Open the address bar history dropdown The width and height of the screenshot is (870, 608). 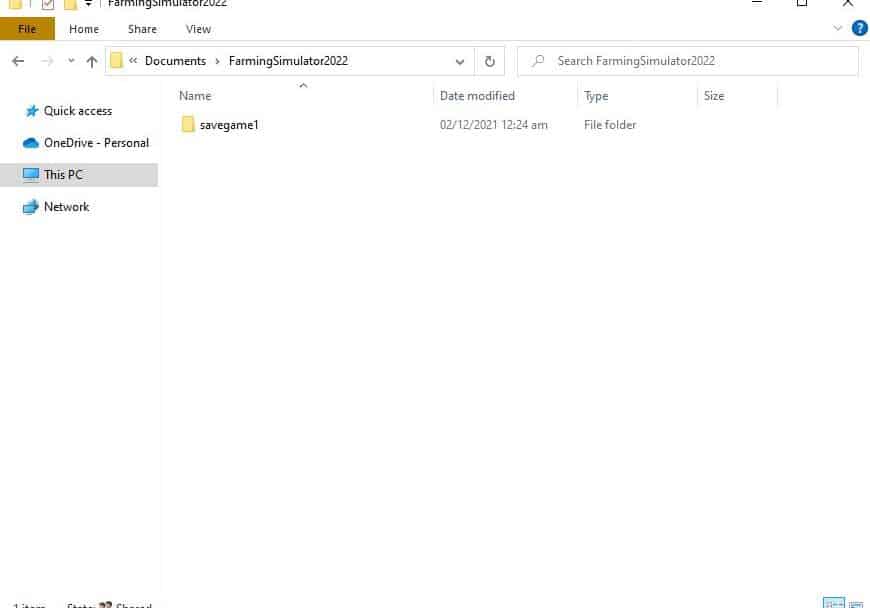tap(459, 62)
